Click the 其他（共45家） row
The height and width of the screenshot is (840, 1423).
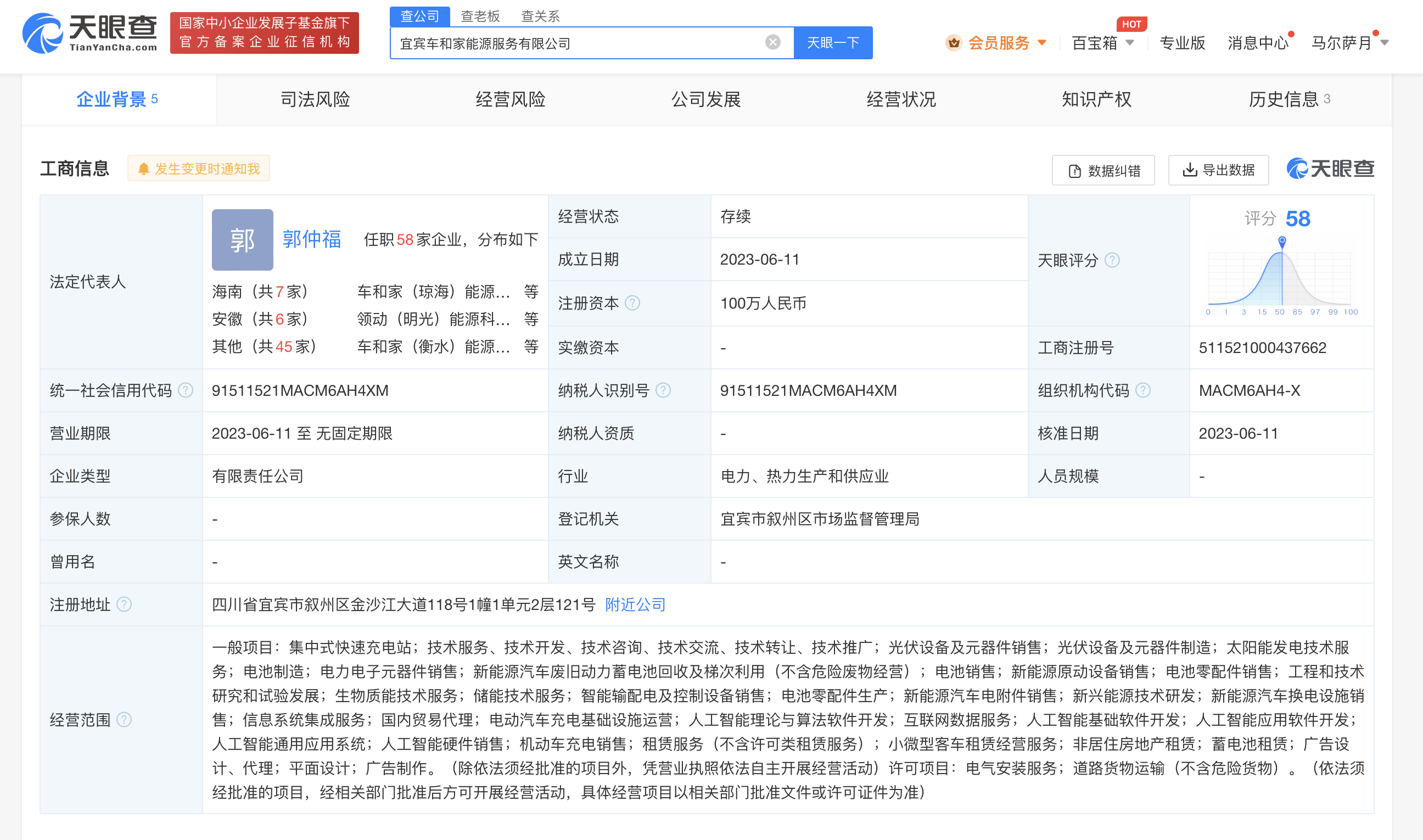point(375,346)
